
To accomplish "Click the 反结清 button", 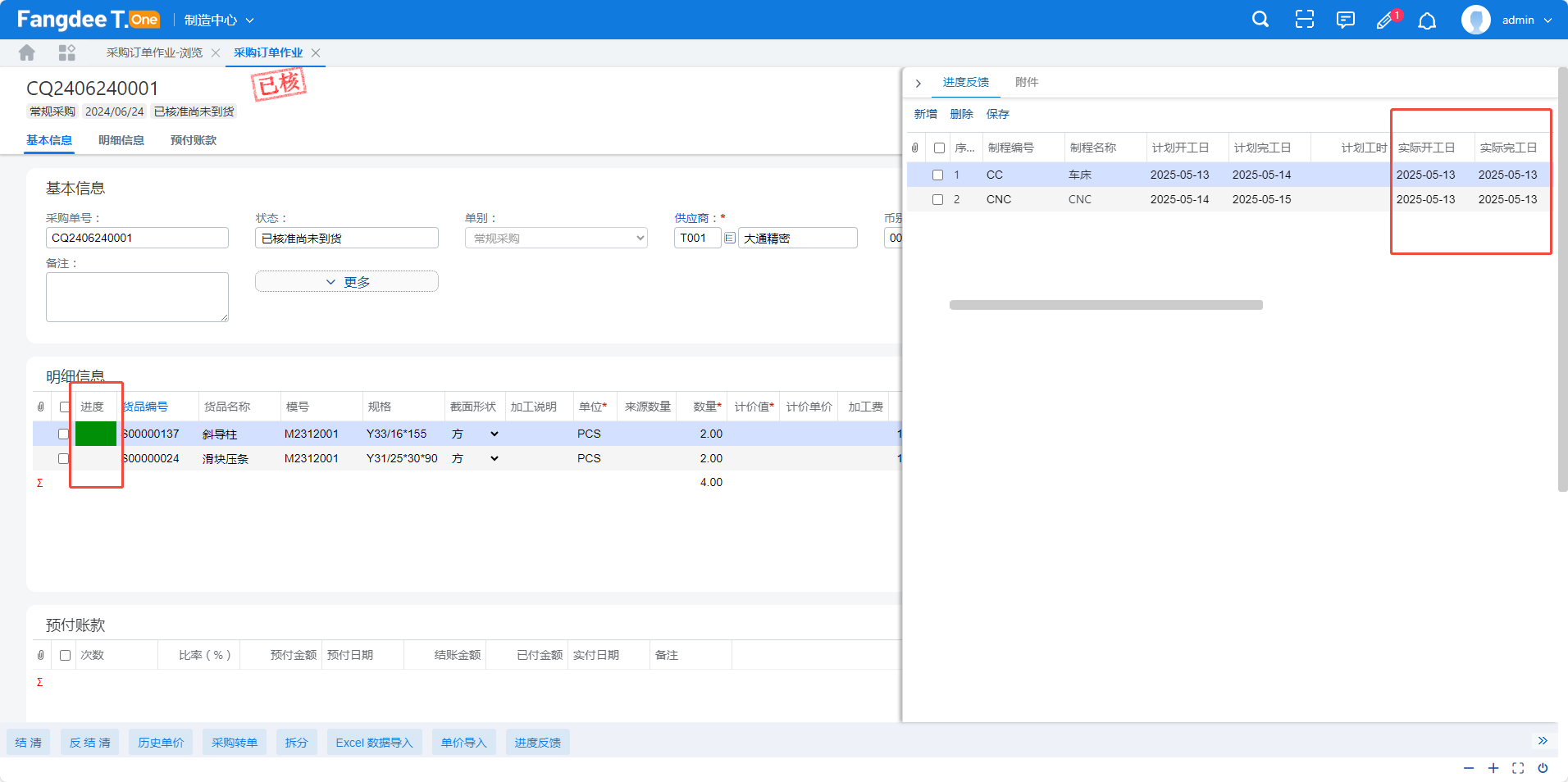I will click(90, 743).
